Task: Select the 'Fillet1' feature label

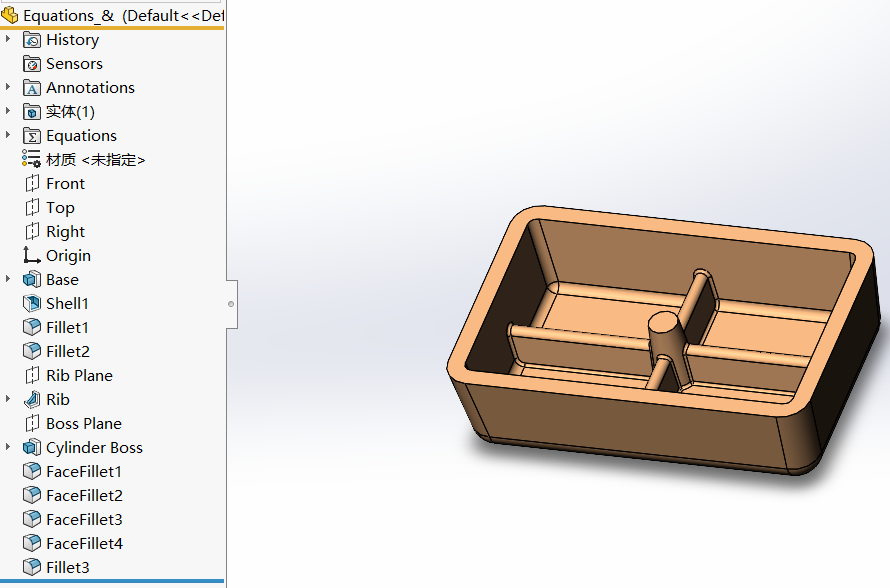Action: (x=67, y=327)
